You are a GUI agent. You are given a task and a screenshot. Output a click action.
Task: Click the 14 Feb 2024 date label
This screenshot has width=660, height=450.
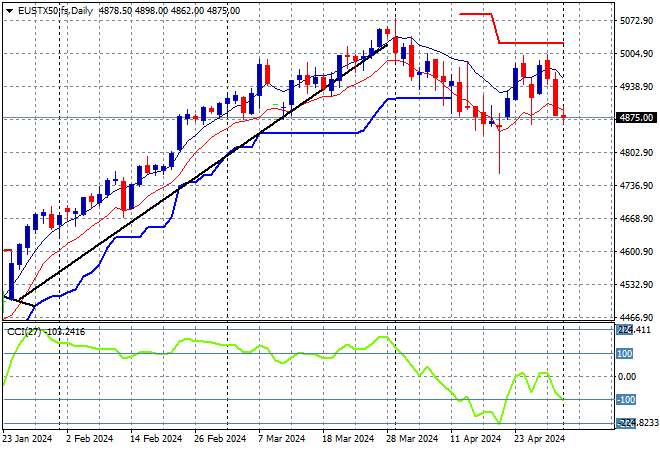[156, 439]
